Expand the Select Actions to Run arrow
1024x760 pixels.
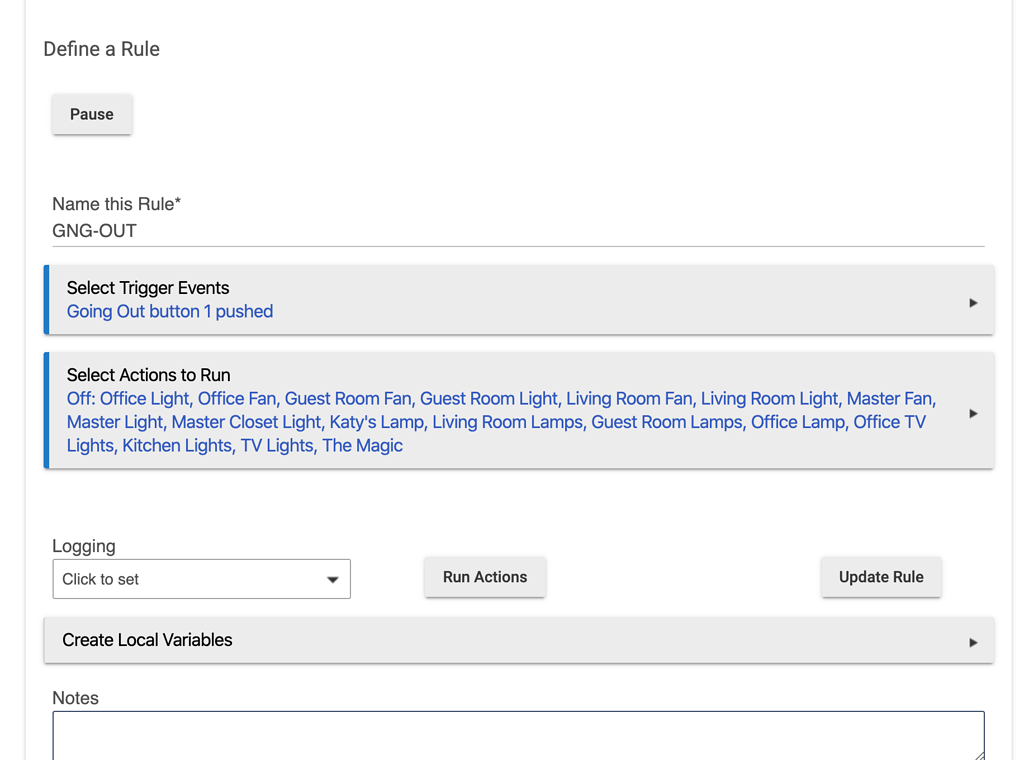pos(973,413)
